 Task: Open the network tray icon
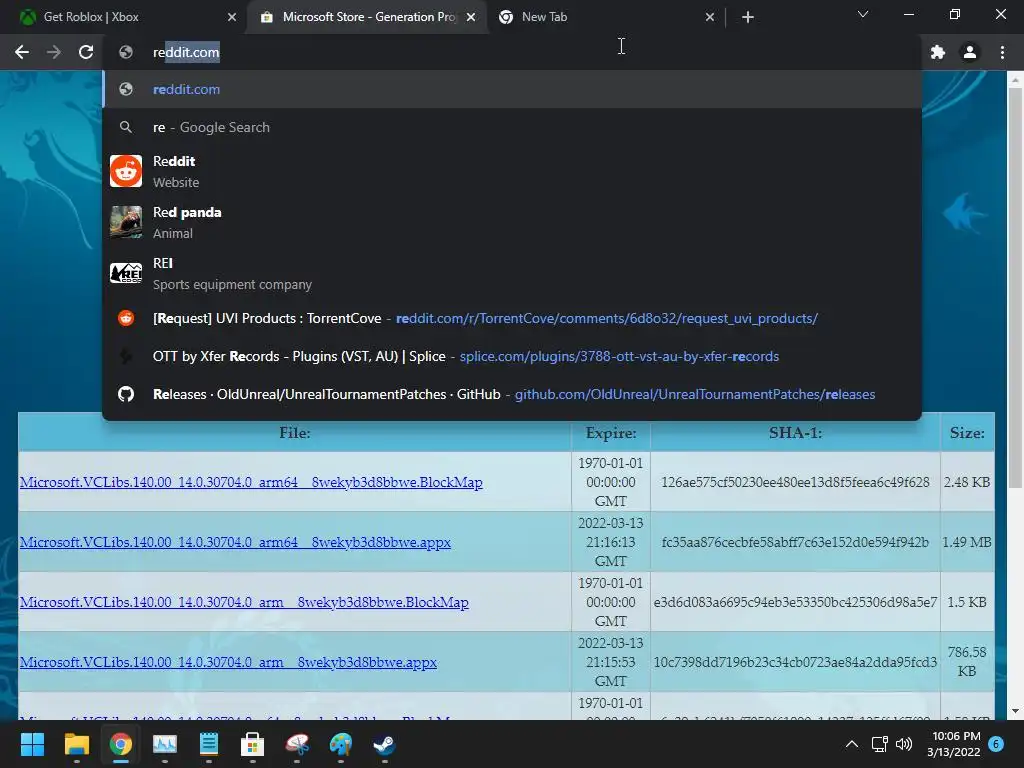pos(880,744)
